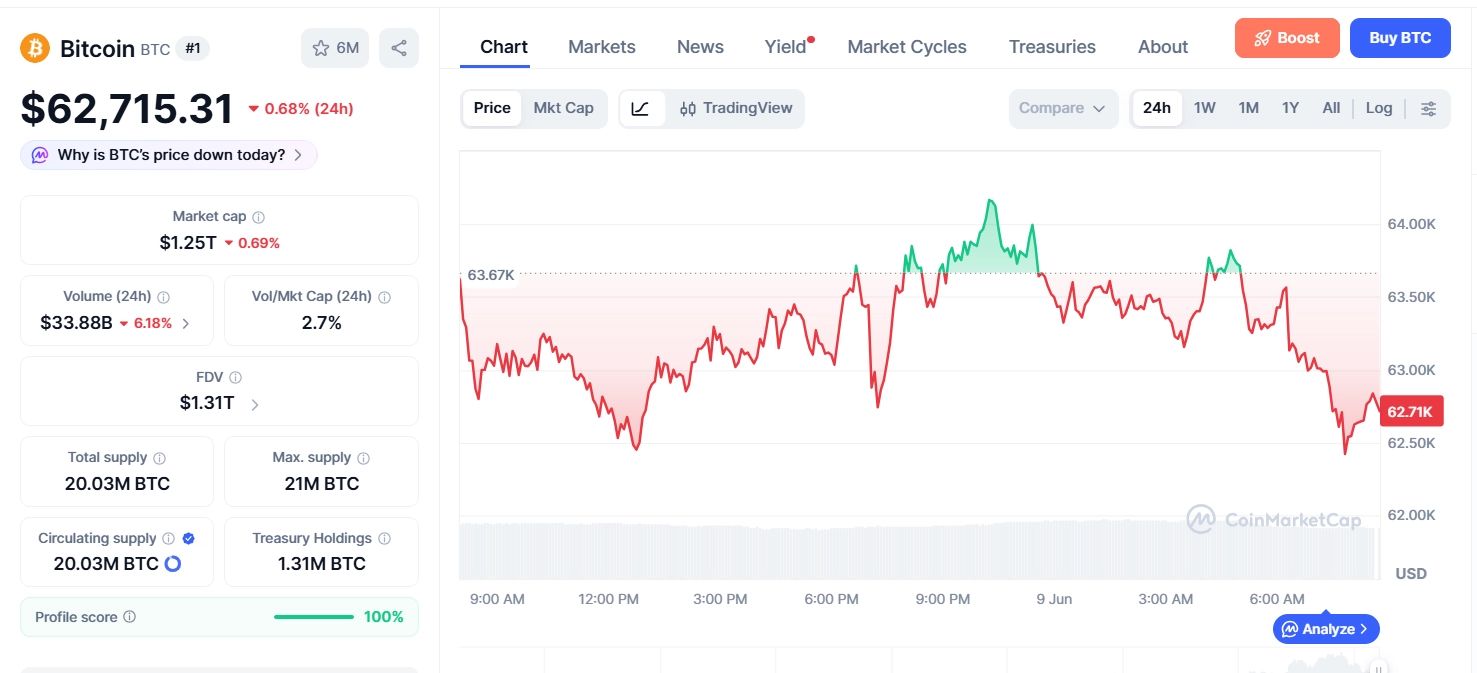Viewport: 1477px width, 673px height.
Task: Click the $1.31T FDV value
Action: coord(207,403)
